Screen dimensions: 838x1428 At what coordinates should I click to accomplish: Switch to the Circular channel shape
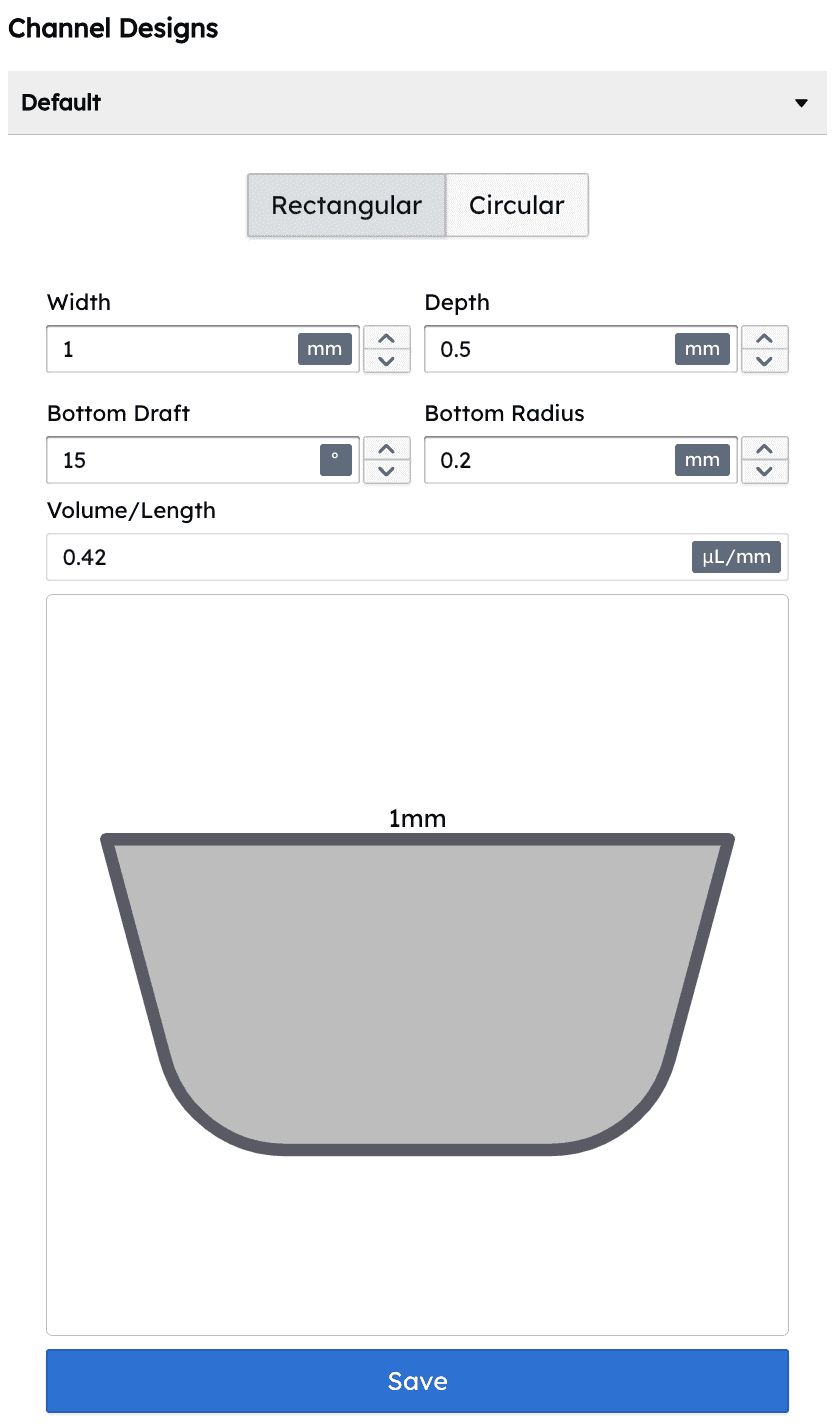point(517,206)
